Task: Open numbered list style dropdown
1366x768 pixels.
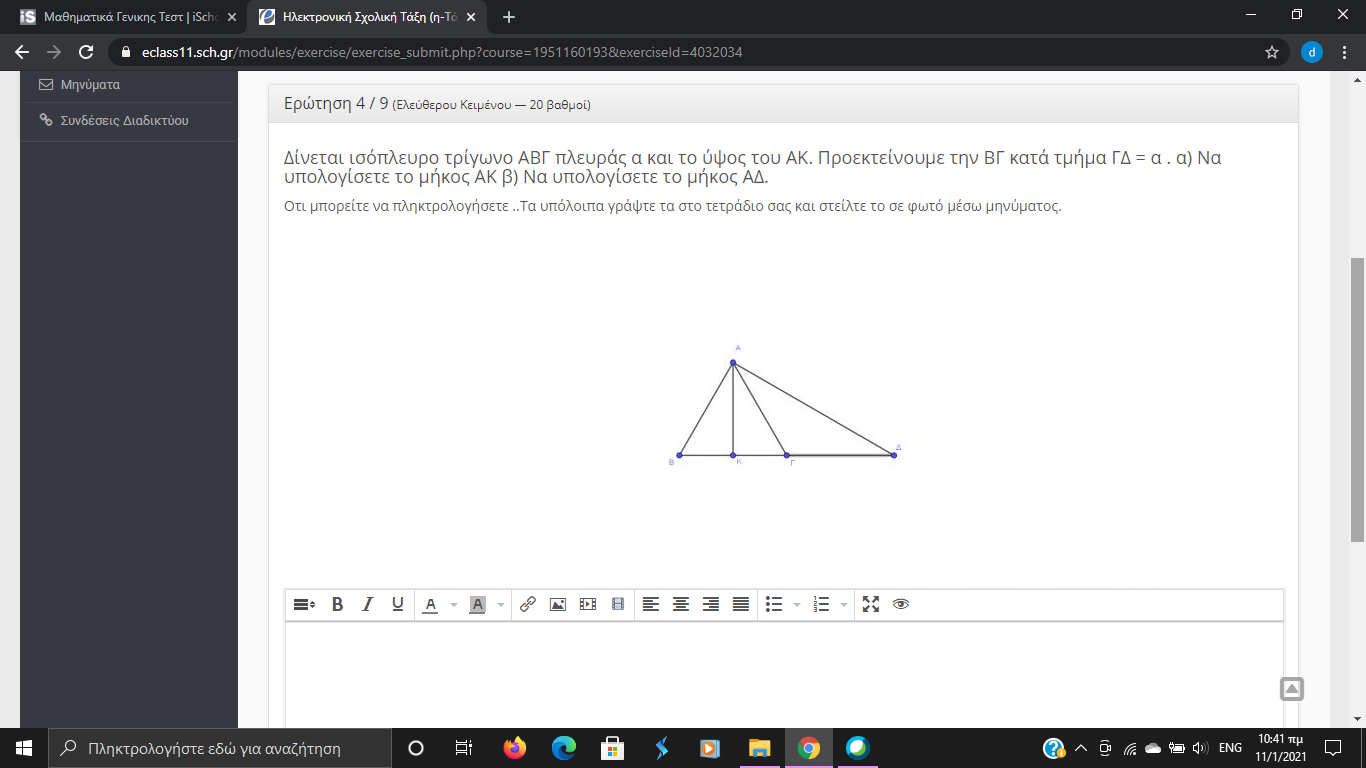Action: coord(844,604)
